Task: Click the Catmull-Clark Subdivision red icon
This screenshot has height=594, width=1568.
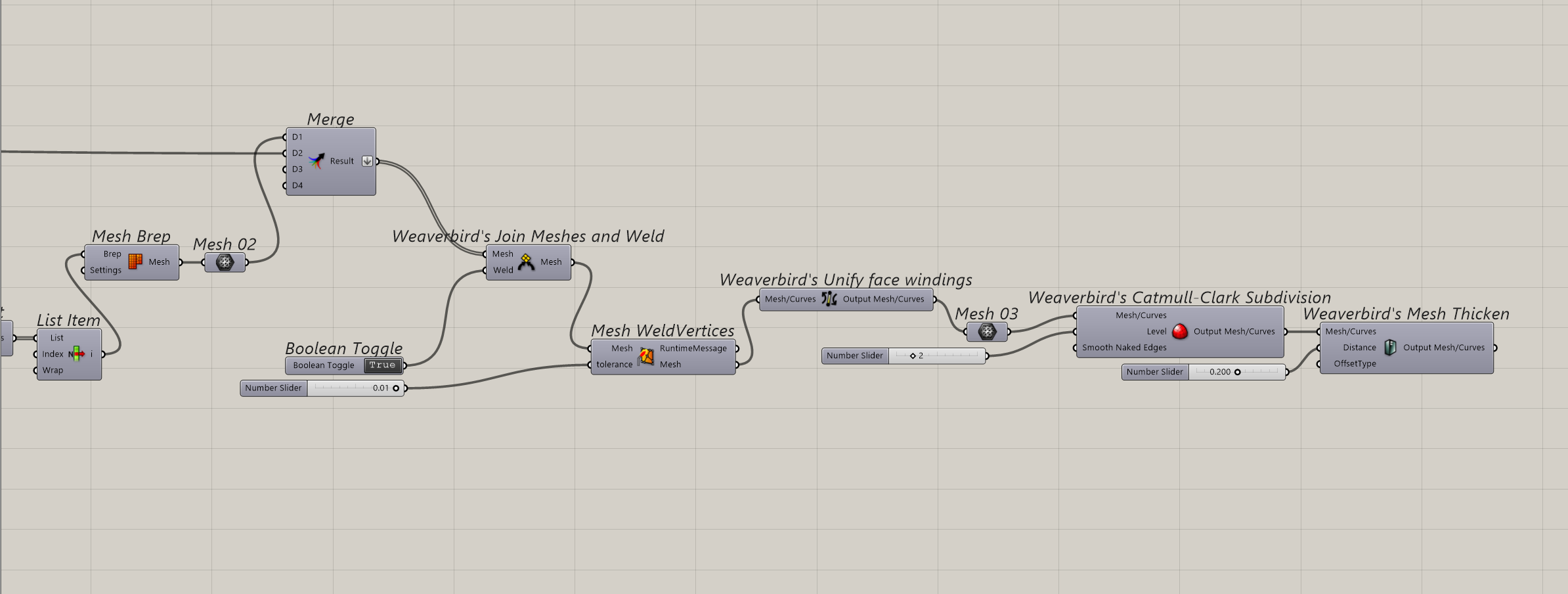Action: (1180, 331)
